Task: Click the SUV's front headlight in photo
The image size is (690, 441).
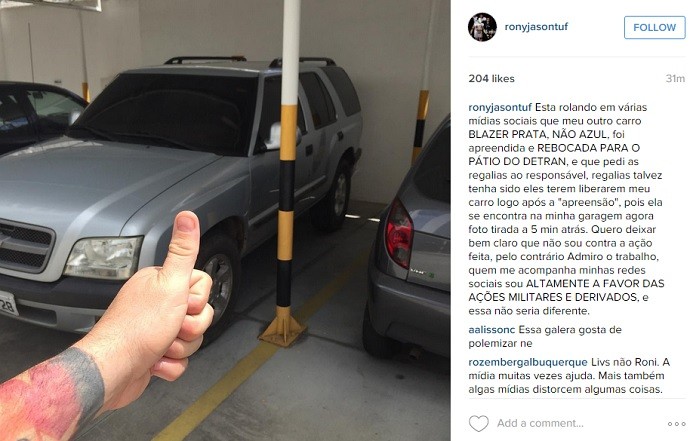Action: (103, 258)
